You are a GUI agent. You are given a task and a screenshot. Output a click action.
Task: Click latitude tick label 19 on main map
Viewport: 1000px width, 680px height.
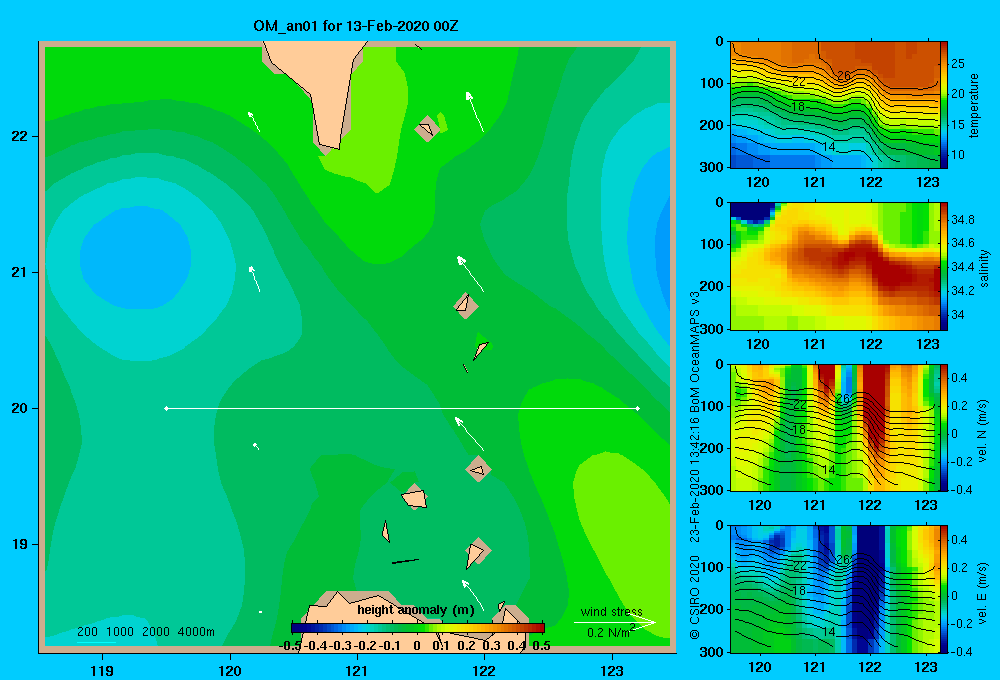click(x=20, y=545)
